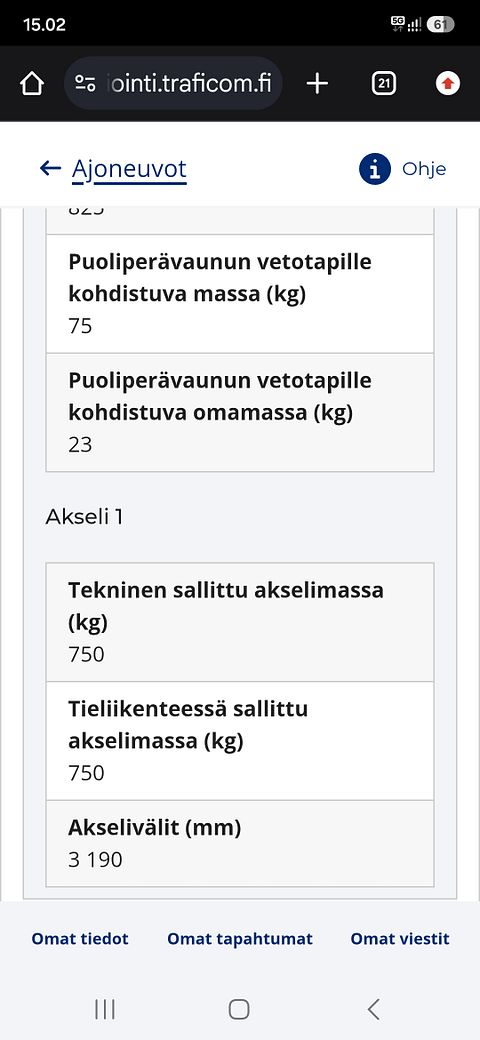Open tab switcher showing 21 tabs
480x1040 pixels.
click(x=384, y=84)
